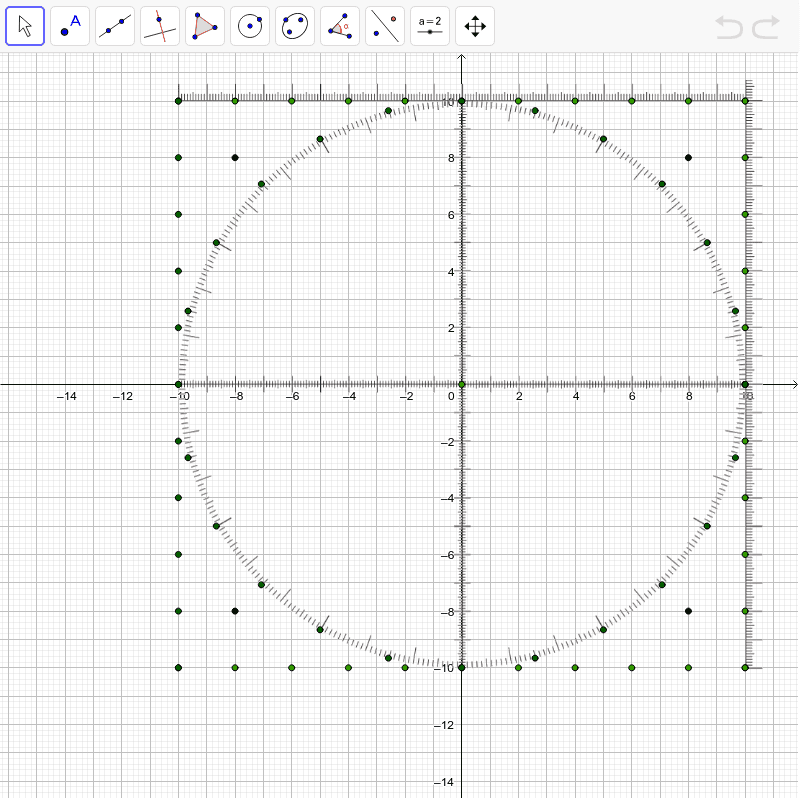The width and height of the screenshot is (800, 800).
Task: Select the Reflect about Line tool
Action: (384, 25)
